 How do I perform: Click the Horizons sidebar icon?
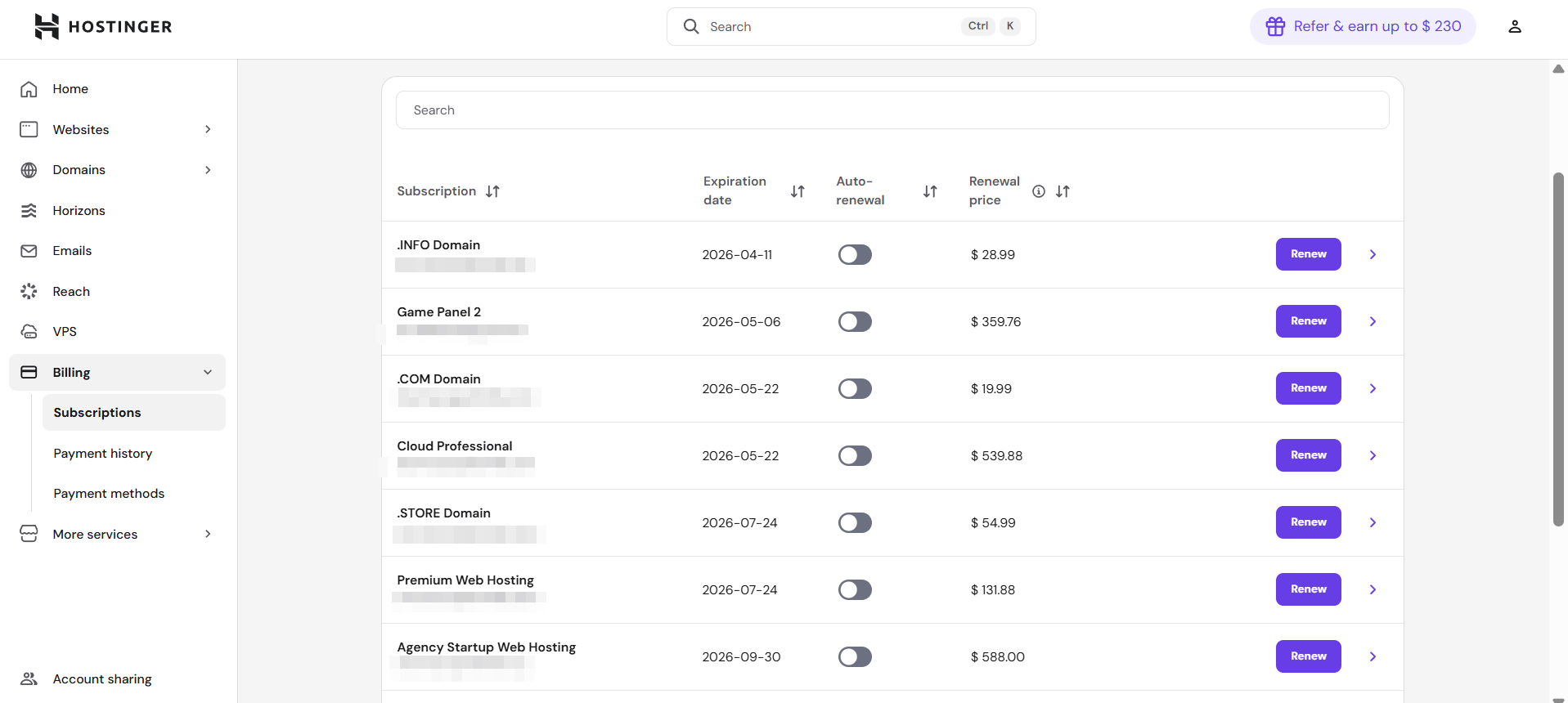point(29,211)
